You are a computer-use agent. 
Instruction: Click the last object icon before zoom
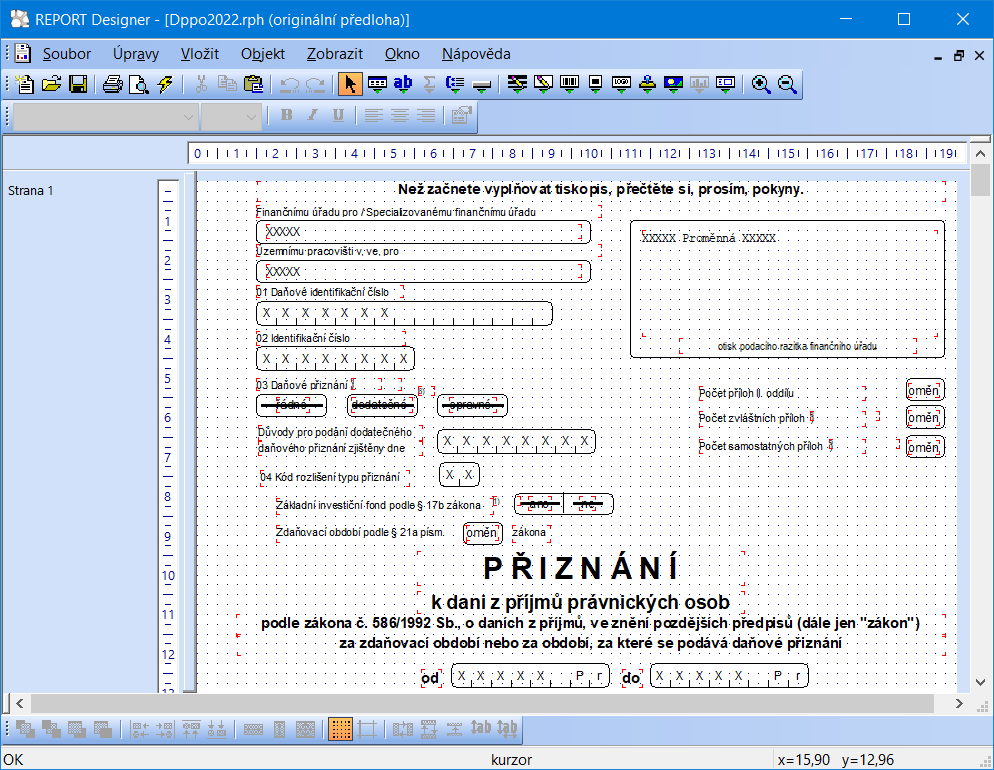(x=725, y=84)
